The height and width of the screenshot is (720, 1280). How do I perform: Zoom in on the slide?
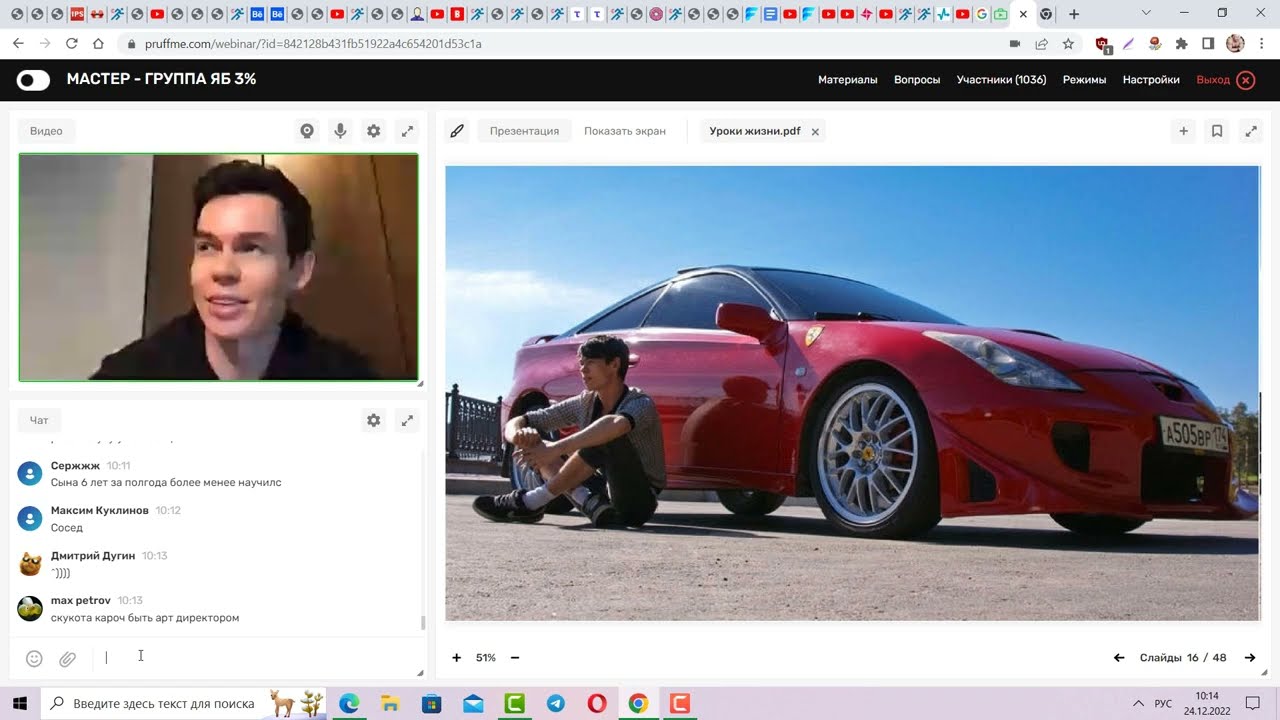coord(457,658)
